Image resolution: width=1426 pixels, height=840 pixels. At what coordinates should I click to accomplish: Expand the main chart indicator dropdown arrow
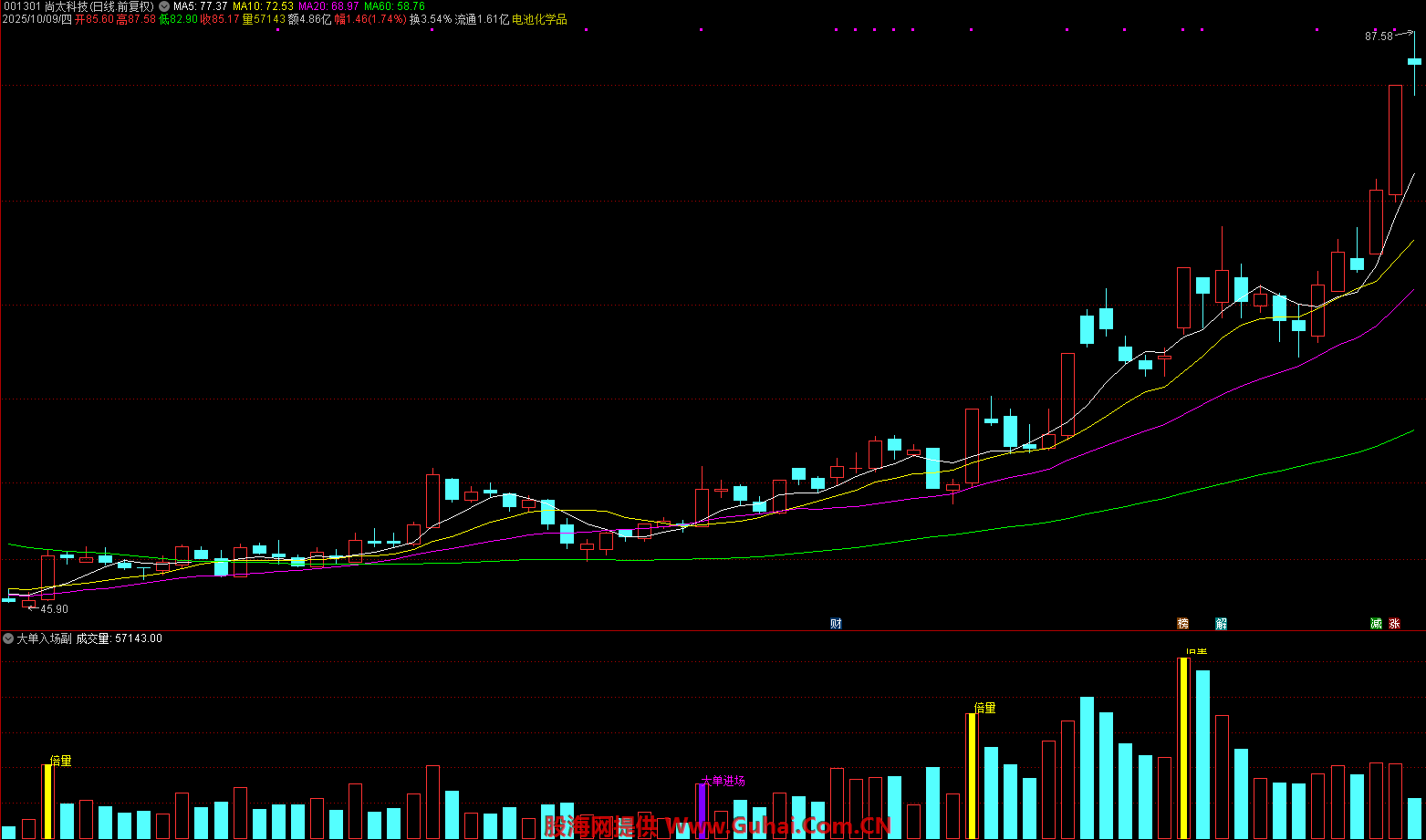pos(163,6)
